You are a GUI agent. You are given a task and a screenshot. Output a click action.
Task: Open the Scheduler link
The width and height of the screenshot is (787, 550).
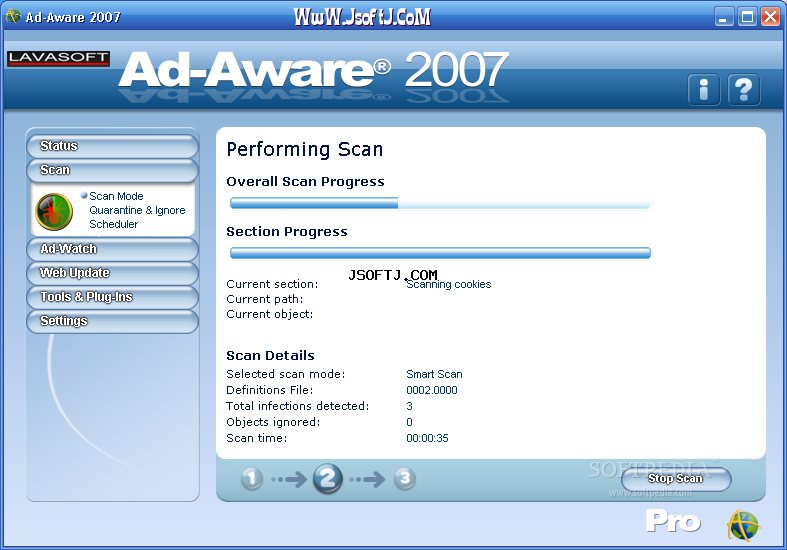click(x=113, y=224)
